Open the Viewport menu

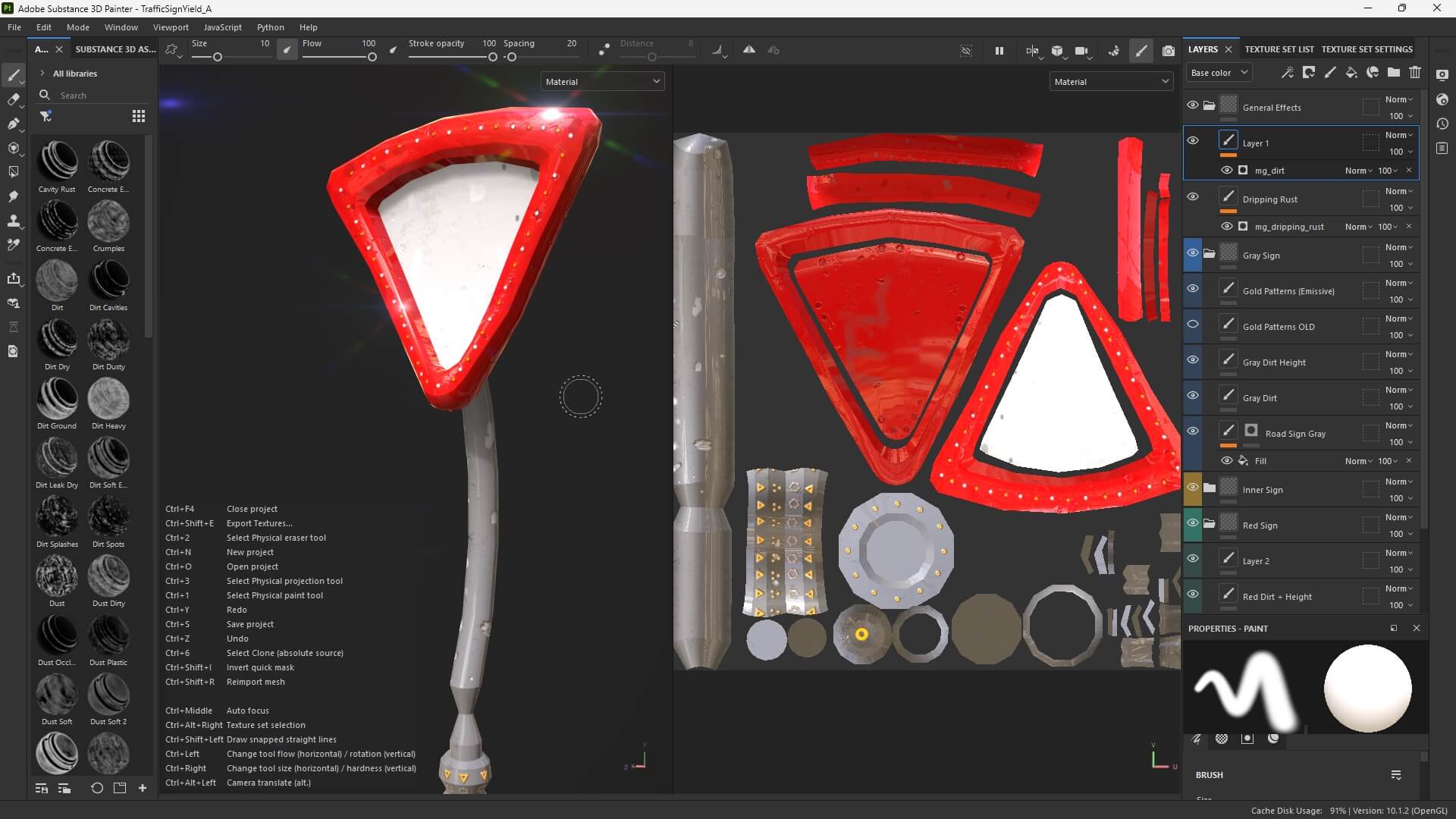click(171, 27)
